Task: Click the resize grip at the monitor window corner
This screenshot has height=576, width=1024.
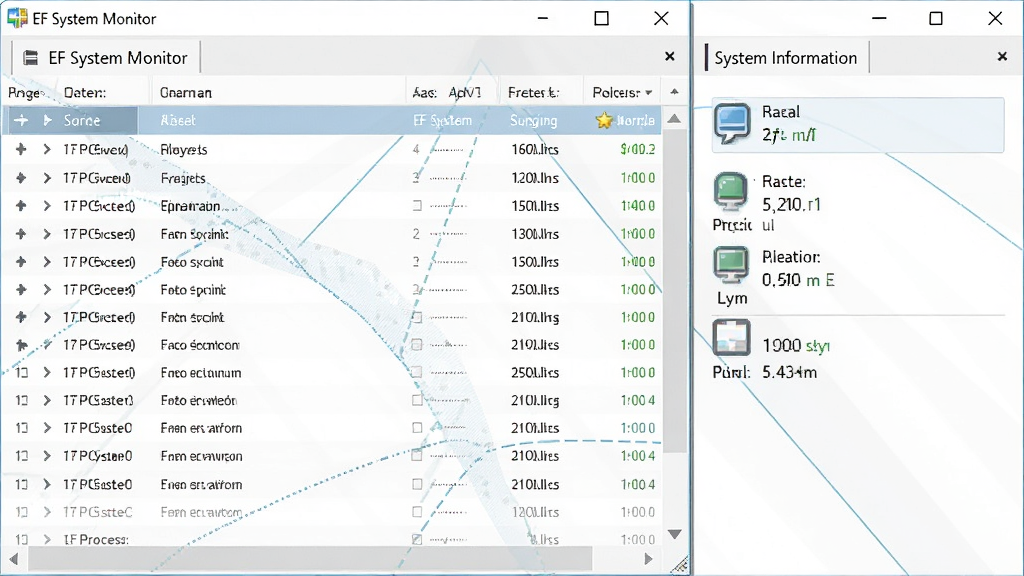Action: (x=679, y=564)
